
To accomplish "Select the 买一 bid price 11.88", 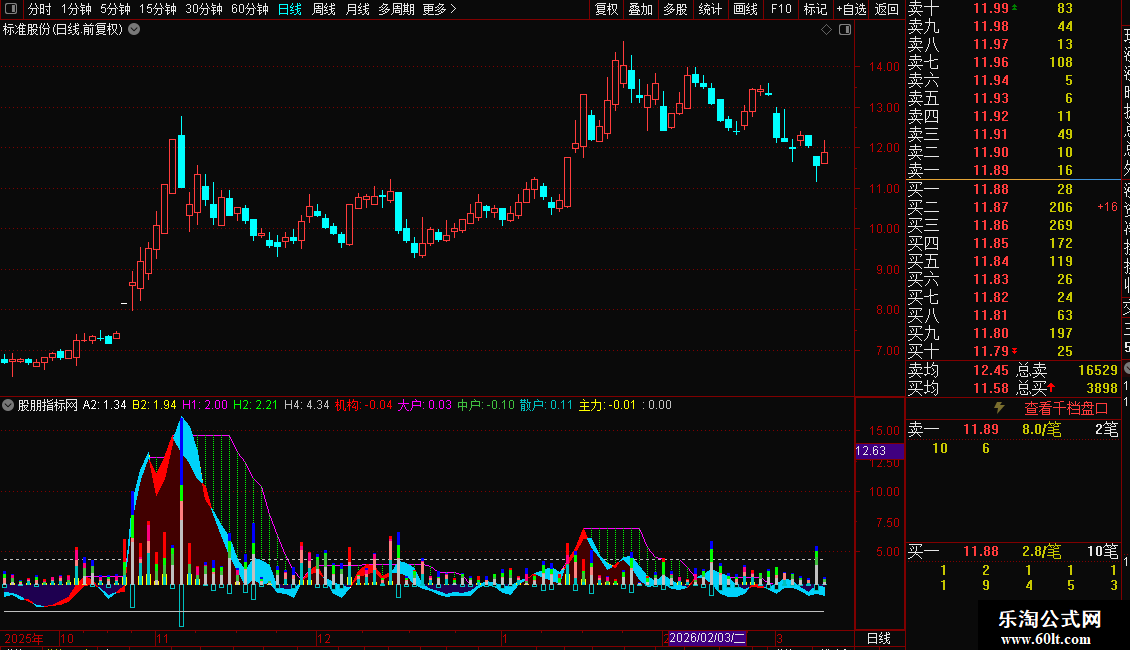I will click(990, 190).
